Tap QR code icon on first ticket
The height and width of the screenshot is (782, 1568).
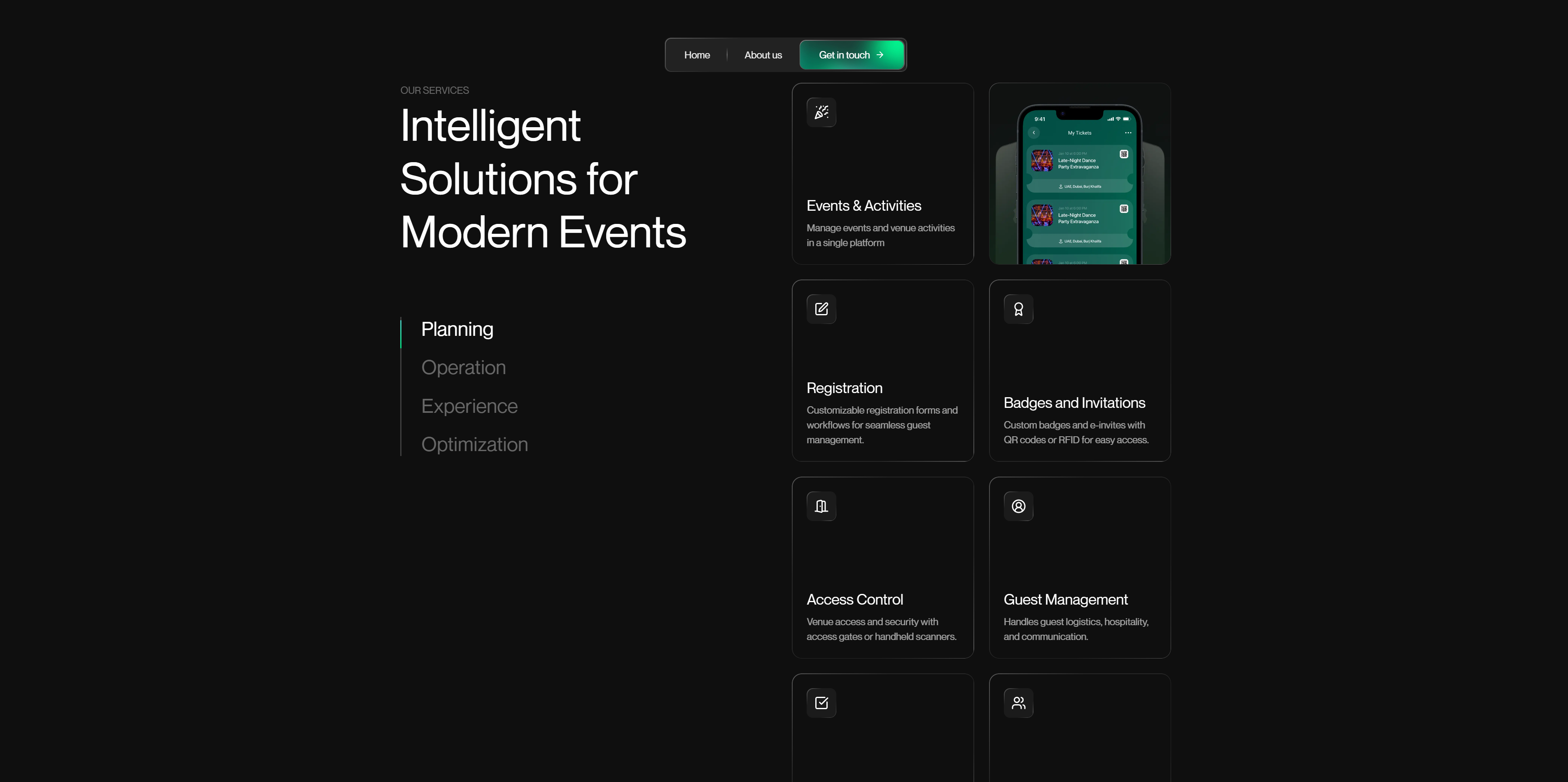click(1124, 154)
